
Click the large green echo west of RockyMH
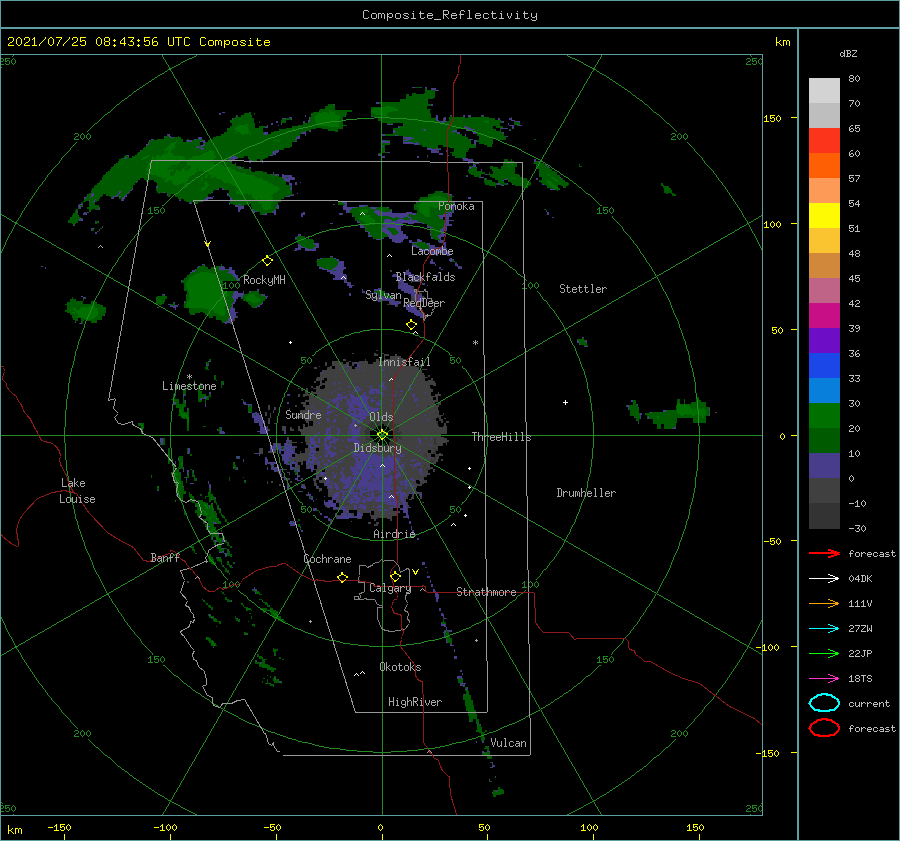(208, 293)
